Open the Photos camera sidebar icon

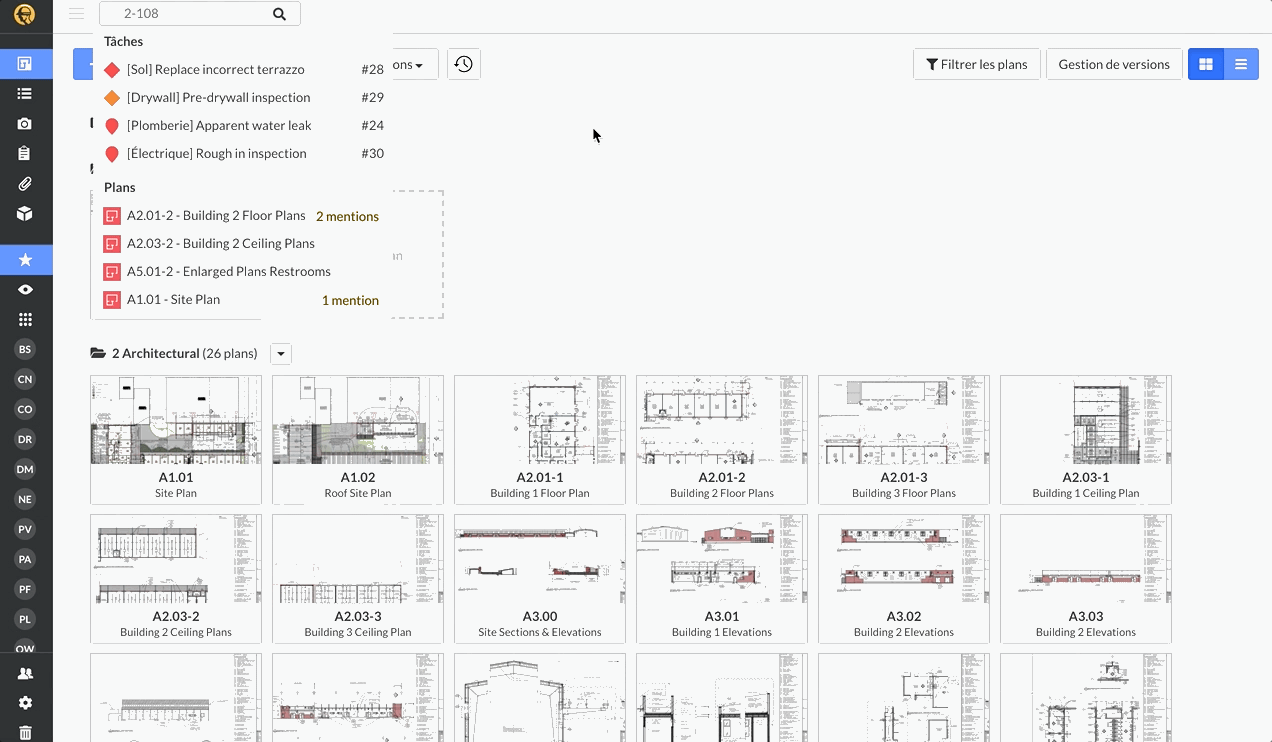[25, 124]
